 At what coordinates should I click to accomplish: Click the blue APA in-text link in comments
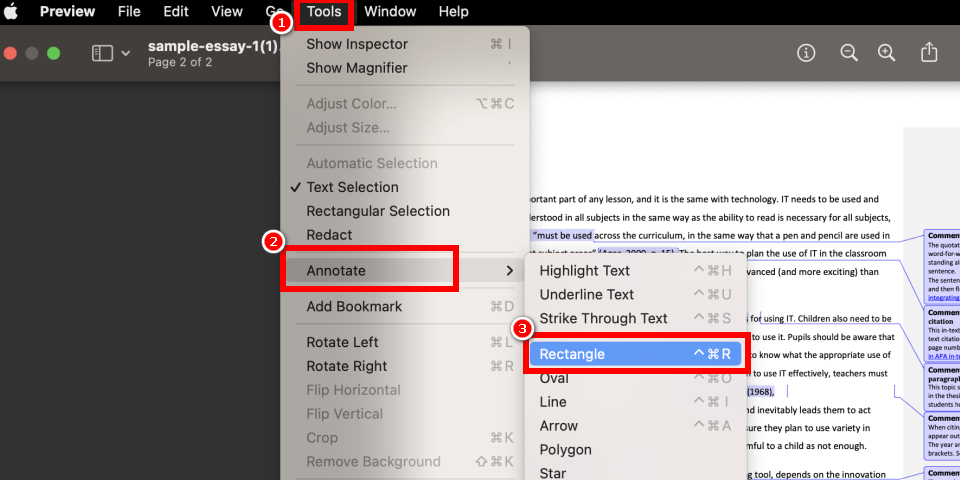tap(943, 355)
